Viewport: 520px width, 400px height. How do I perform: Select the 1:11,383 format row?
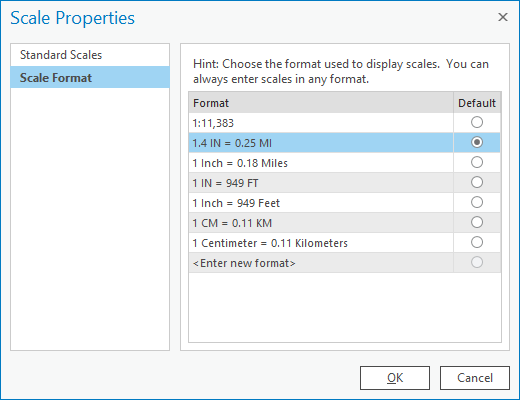coord(321,123)
